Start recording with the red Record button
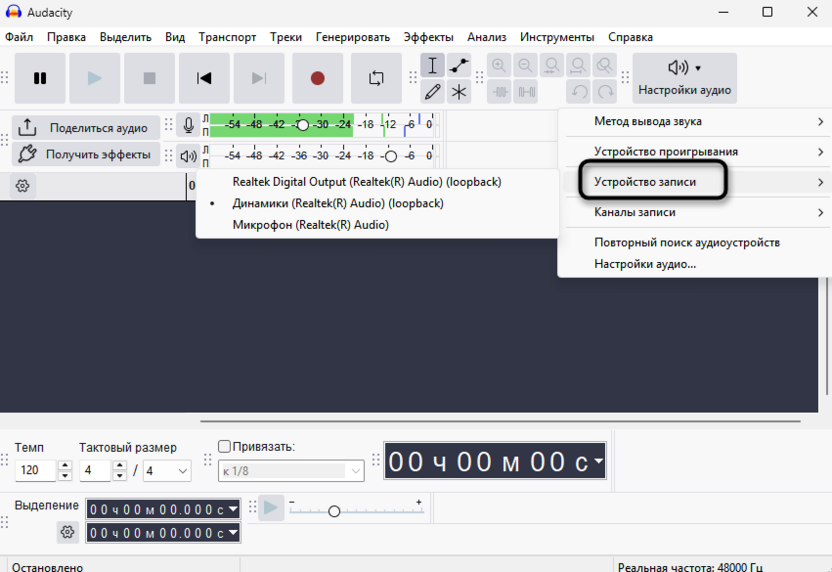 [x=317, y=78]
